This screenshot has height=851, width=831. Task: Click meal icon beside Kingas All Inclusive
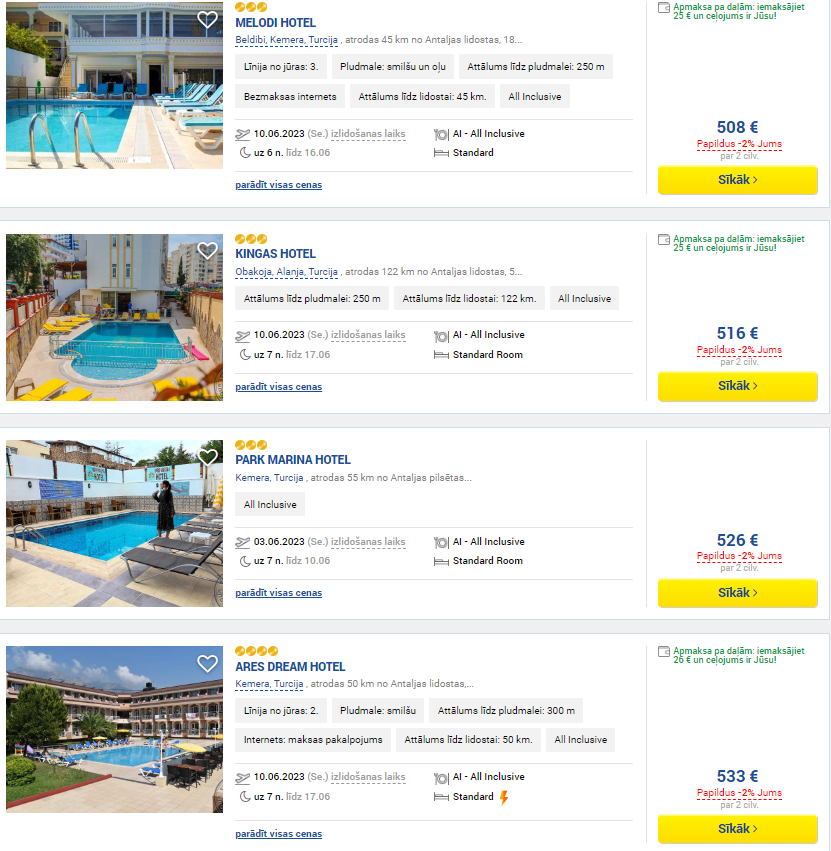coord(441,336)
